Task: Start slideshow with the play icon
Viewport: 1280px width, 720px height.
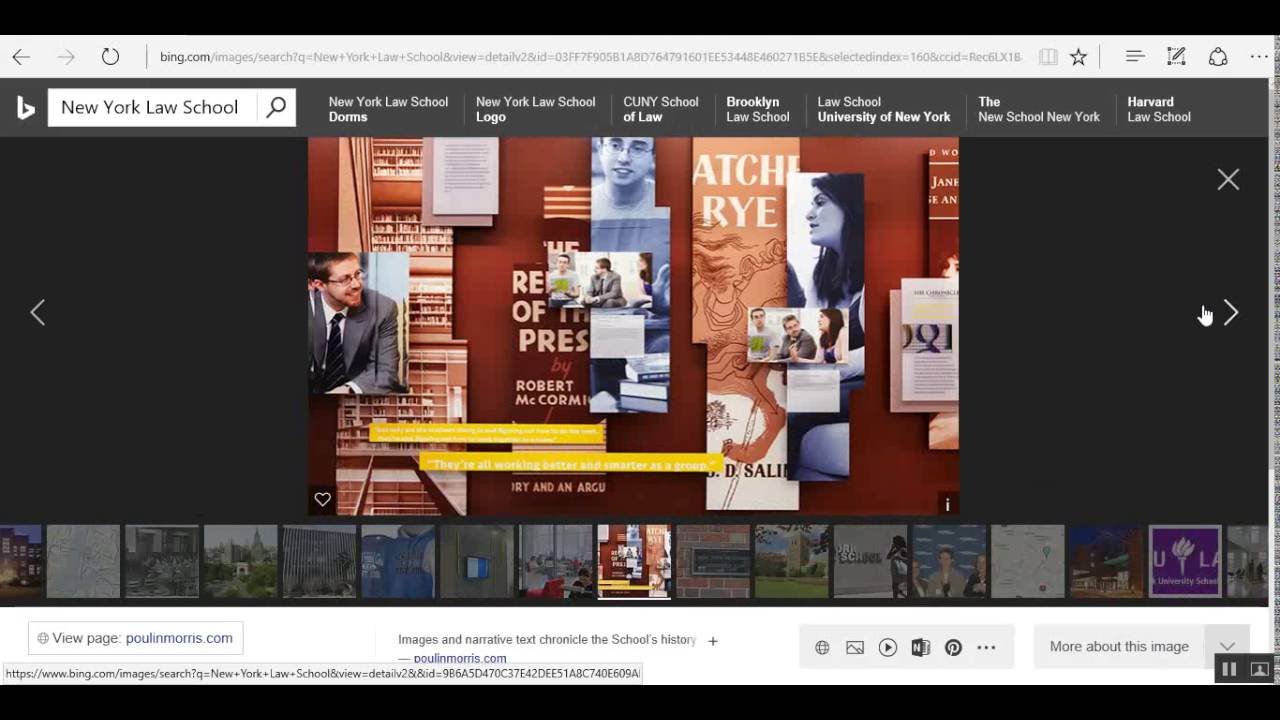Action: 888,647
